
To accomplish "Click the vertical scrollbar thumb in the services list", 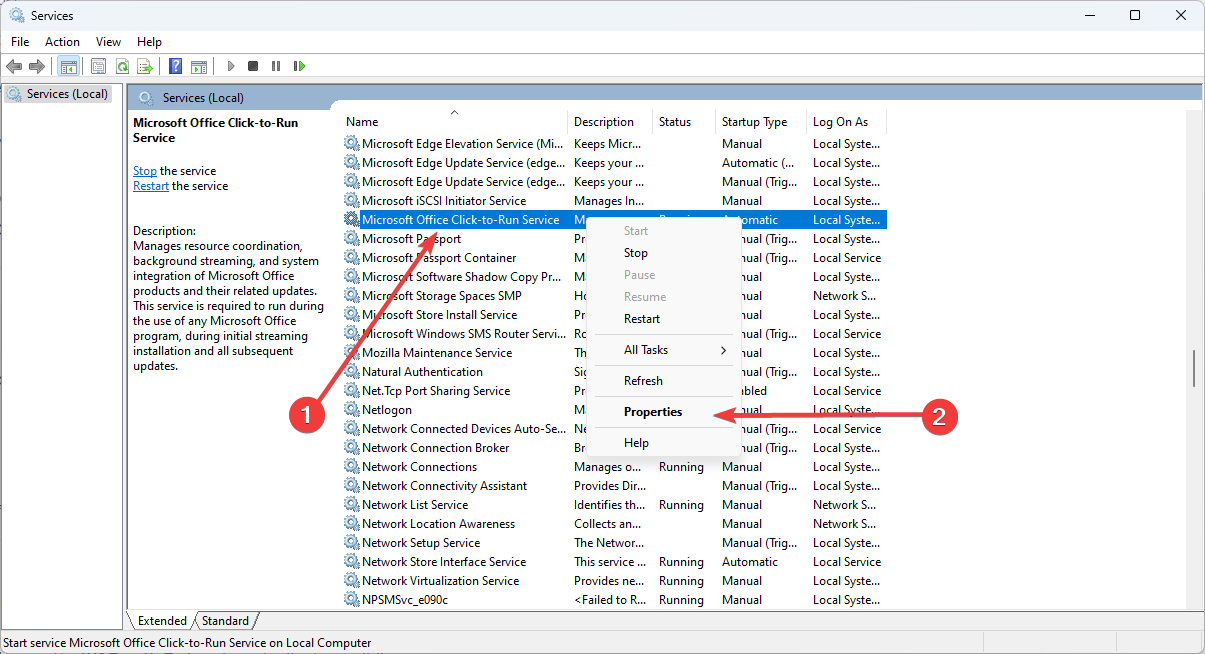I will pyautogui.click(x=1193, y=368).
